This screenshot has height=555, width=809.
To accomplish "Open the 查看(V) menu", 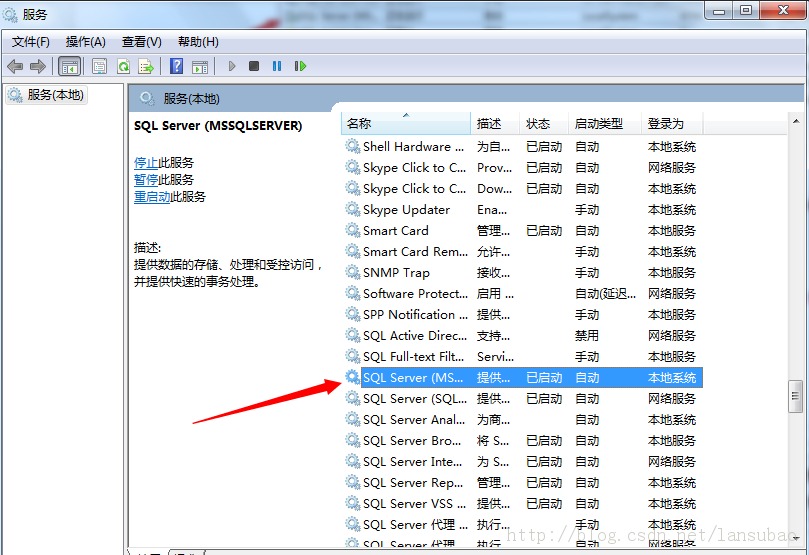I will coord(141,42).
